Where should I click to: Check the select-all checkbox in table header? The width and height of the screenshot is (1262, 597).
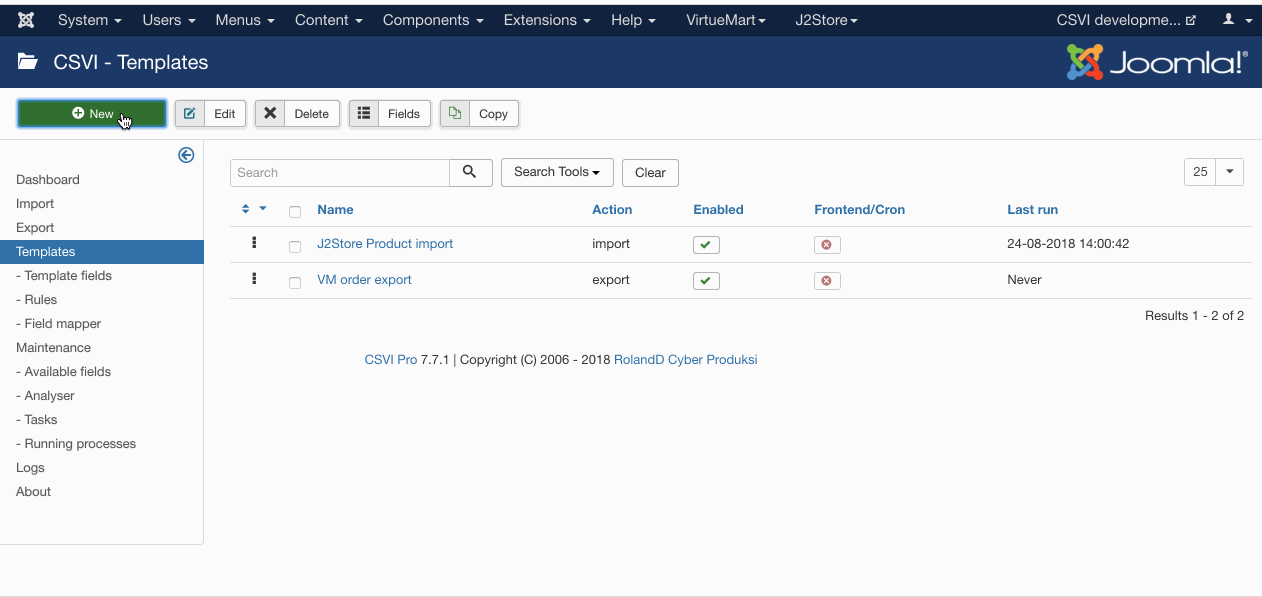(x=295, y=211)
